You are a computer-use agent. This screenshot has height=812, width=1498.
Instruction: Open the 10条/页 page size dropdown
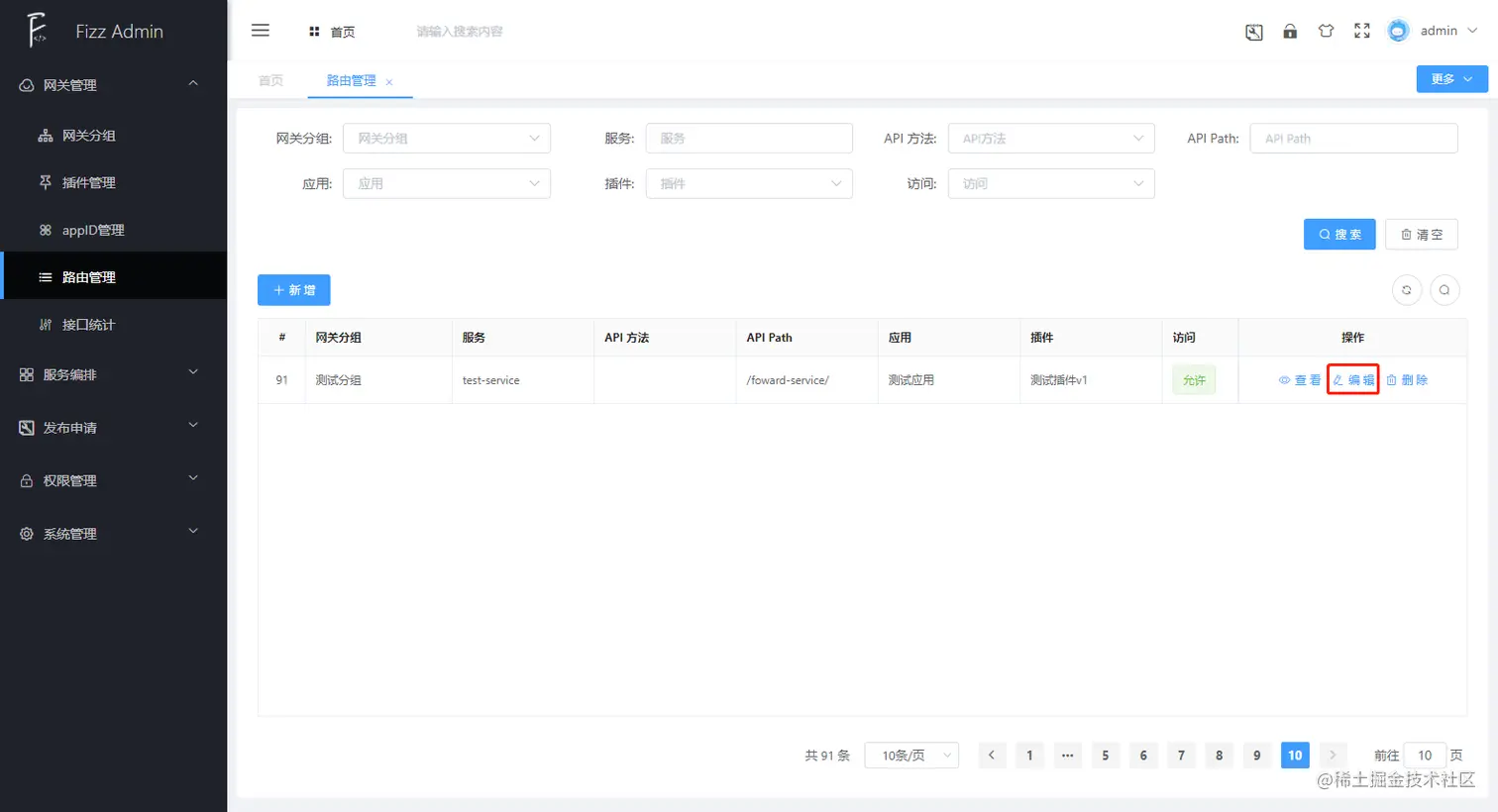[x=911, y=756]
